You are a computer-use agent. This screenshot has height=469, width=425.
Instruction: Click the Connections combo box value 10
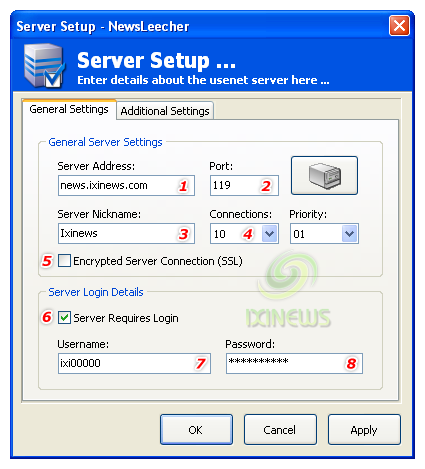click(236, 234)
